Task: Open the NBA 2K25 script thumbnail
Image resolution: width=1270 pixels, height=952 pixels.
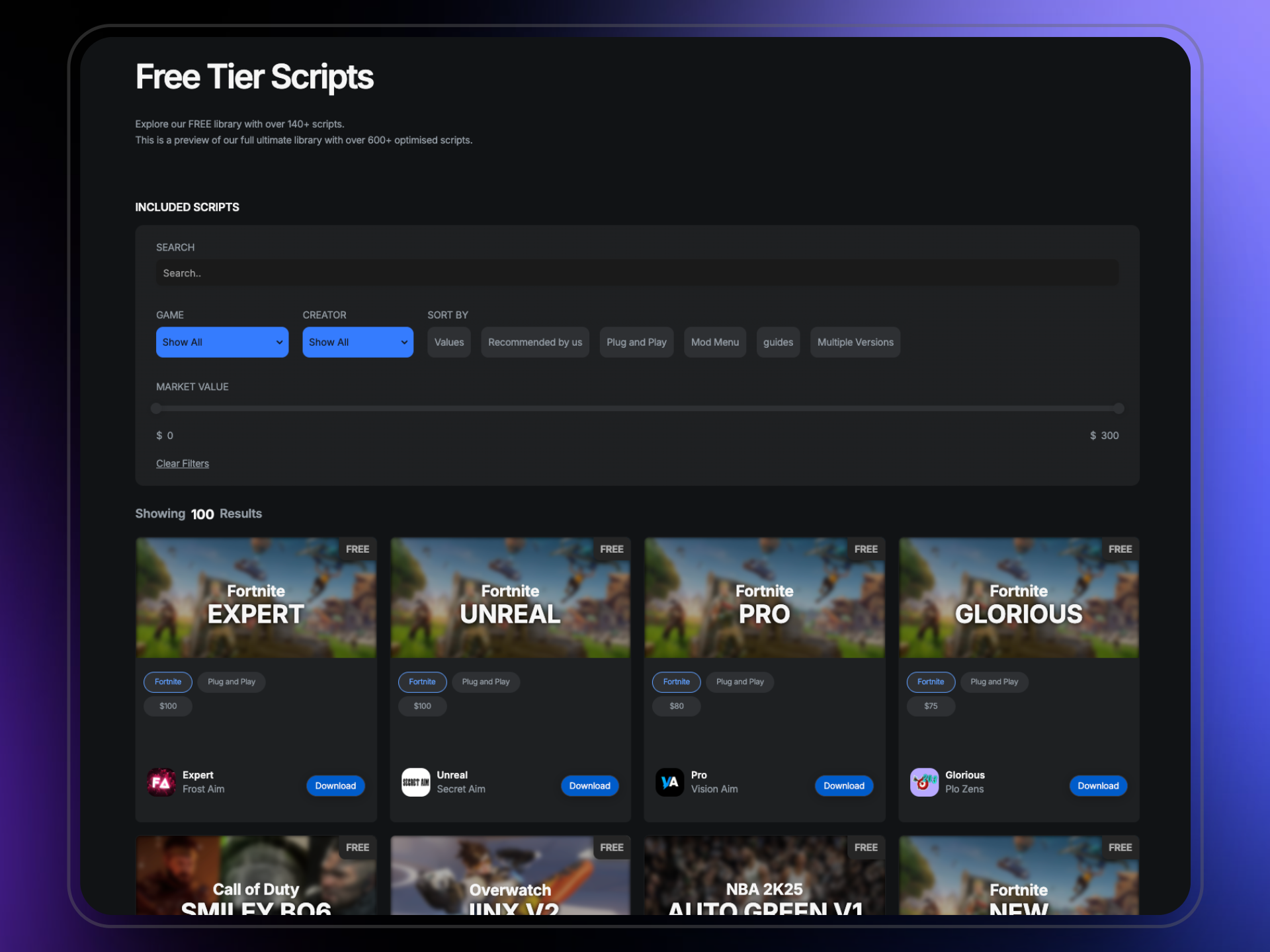Action: pos(765,875)
